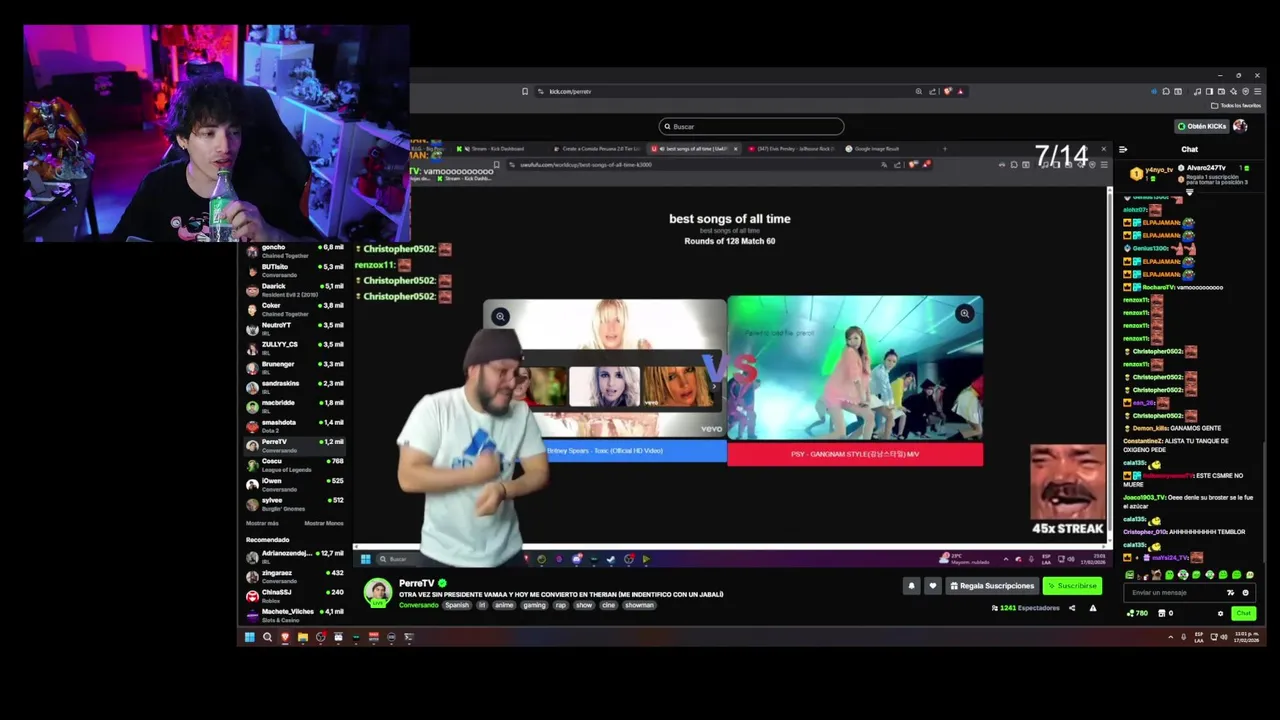Click the channel points 780 icon
Image resolution: width=1280 pixels, height=720 pixels.
pos(1131,613)
